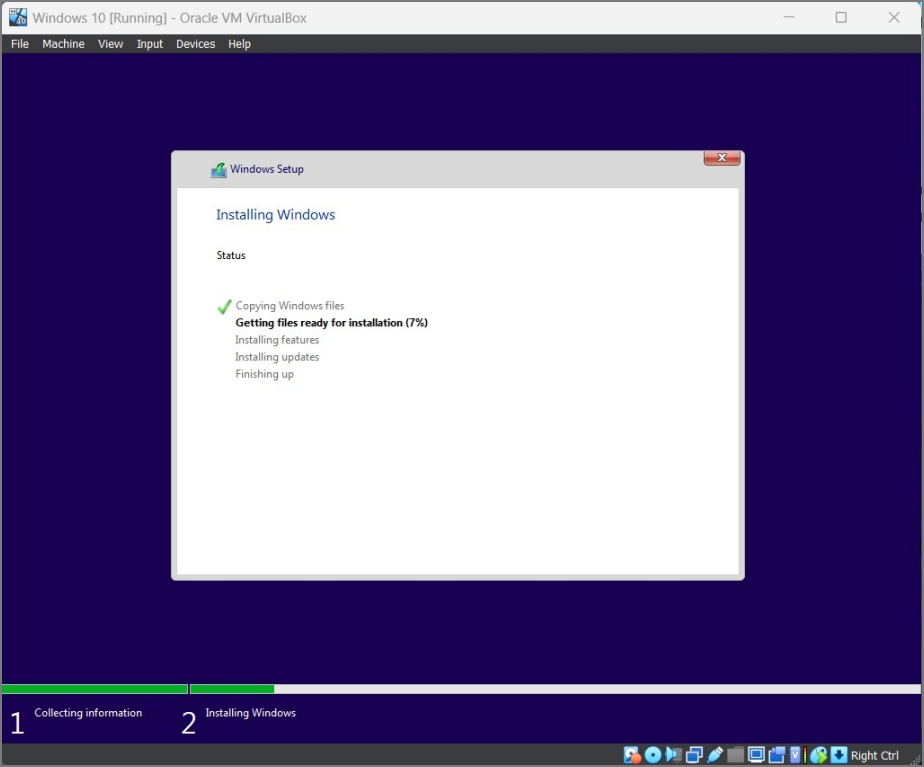Click the optical disc status icon
This screenshot has width=924, height=767.
654,755
